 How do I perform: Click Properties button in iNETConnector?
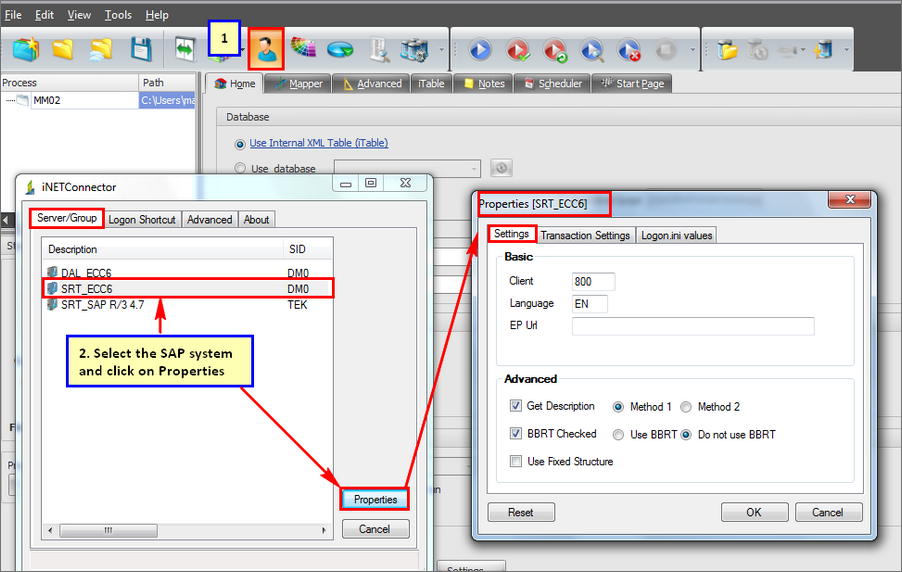[375, 499]
